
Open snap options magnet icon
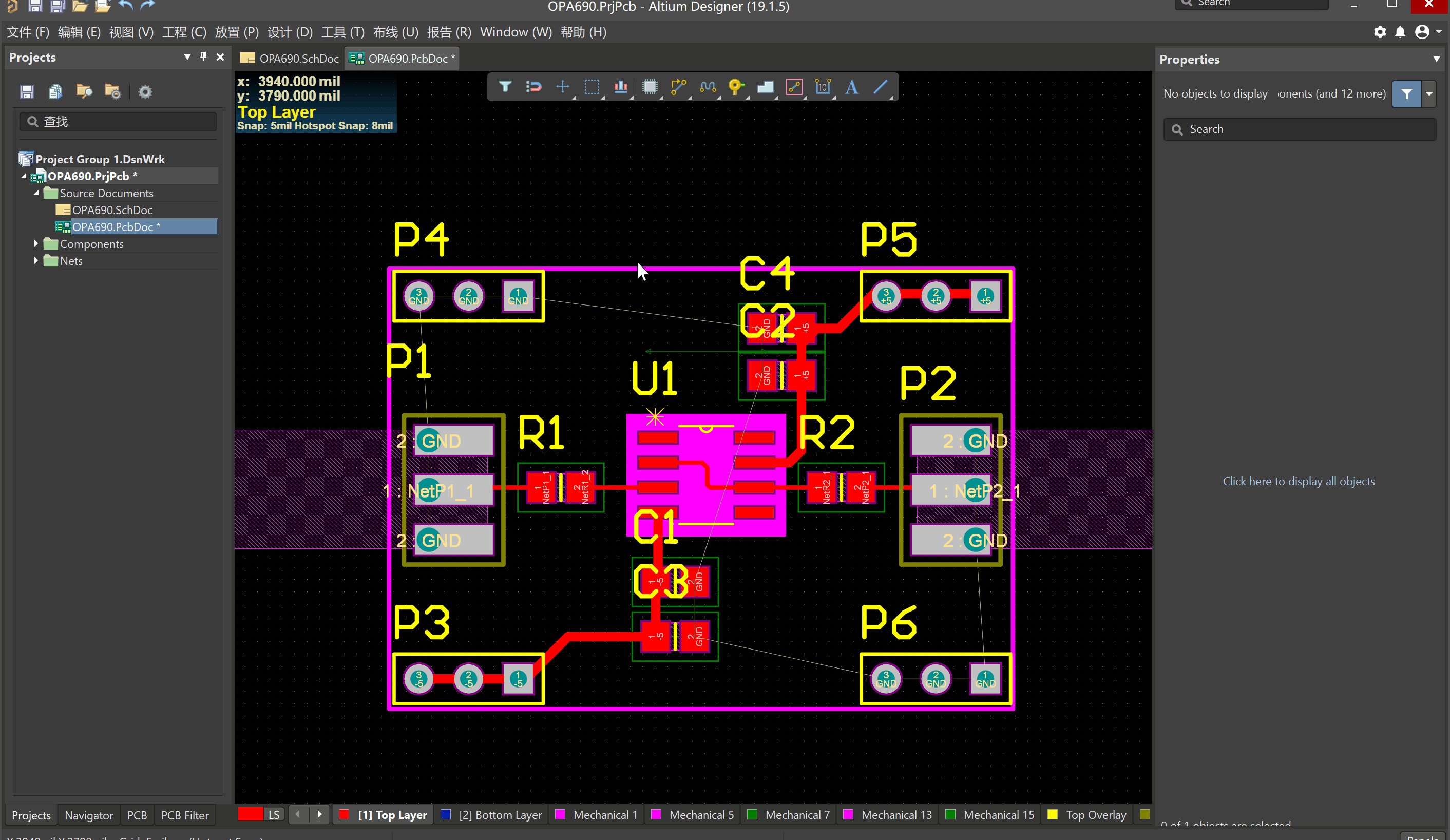tap(533, 87)
